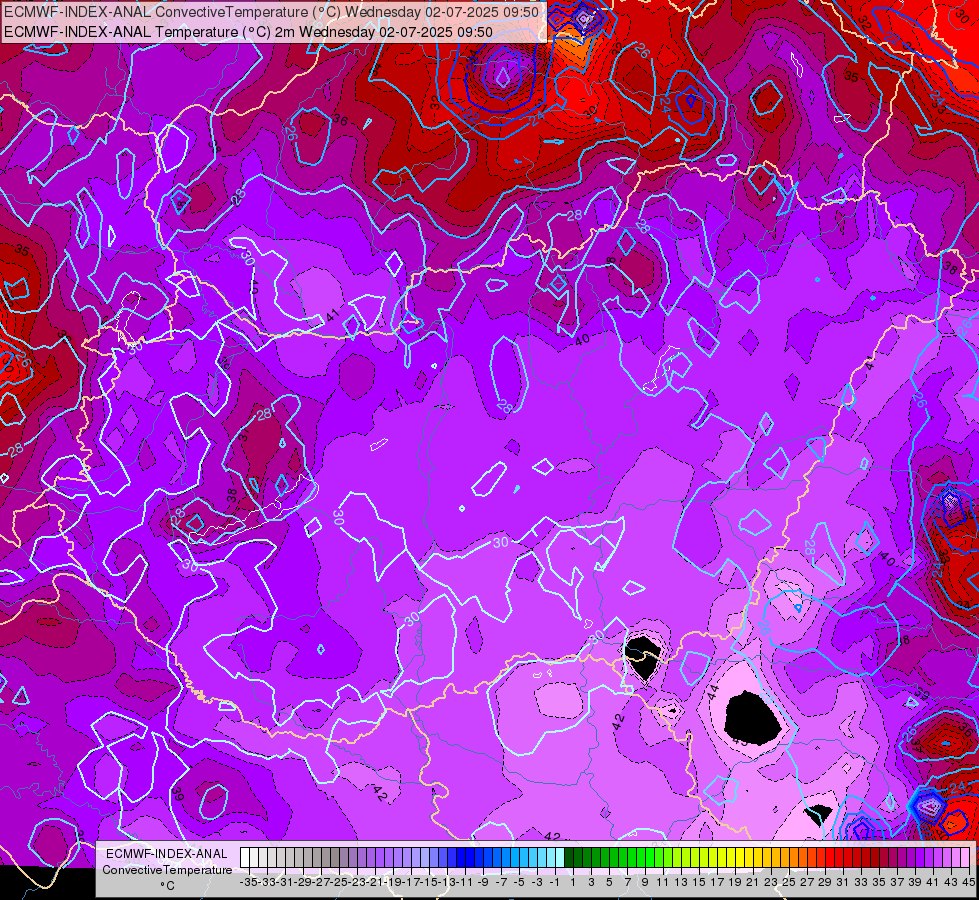Click the largest black masked area on map
The width and height of the screenshot is (979, 900).
coord(752,718)
